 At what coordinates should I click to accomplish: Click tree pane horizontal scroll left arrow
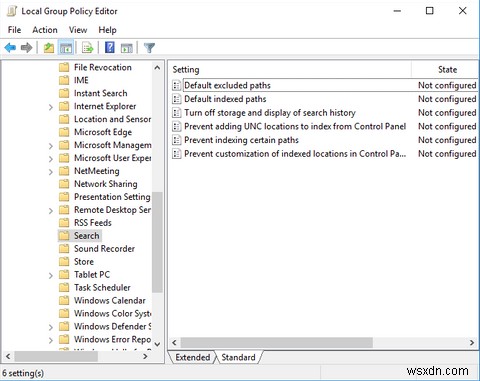click(8, 356)
